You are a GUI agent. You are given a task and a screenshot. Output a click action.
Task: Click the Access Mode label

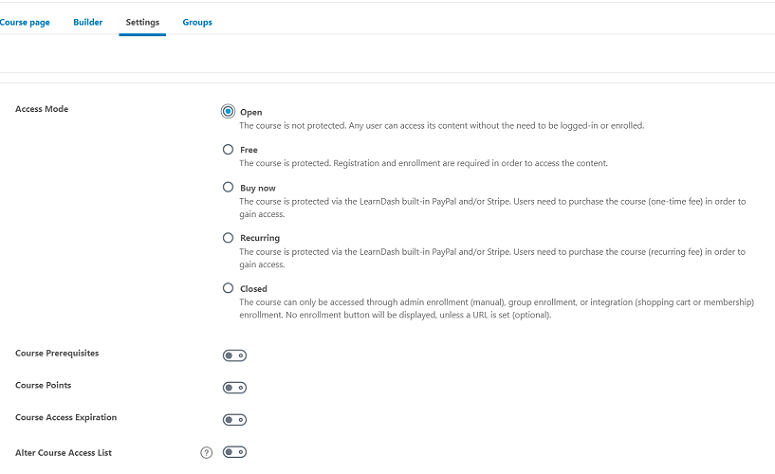pos(42,109)
